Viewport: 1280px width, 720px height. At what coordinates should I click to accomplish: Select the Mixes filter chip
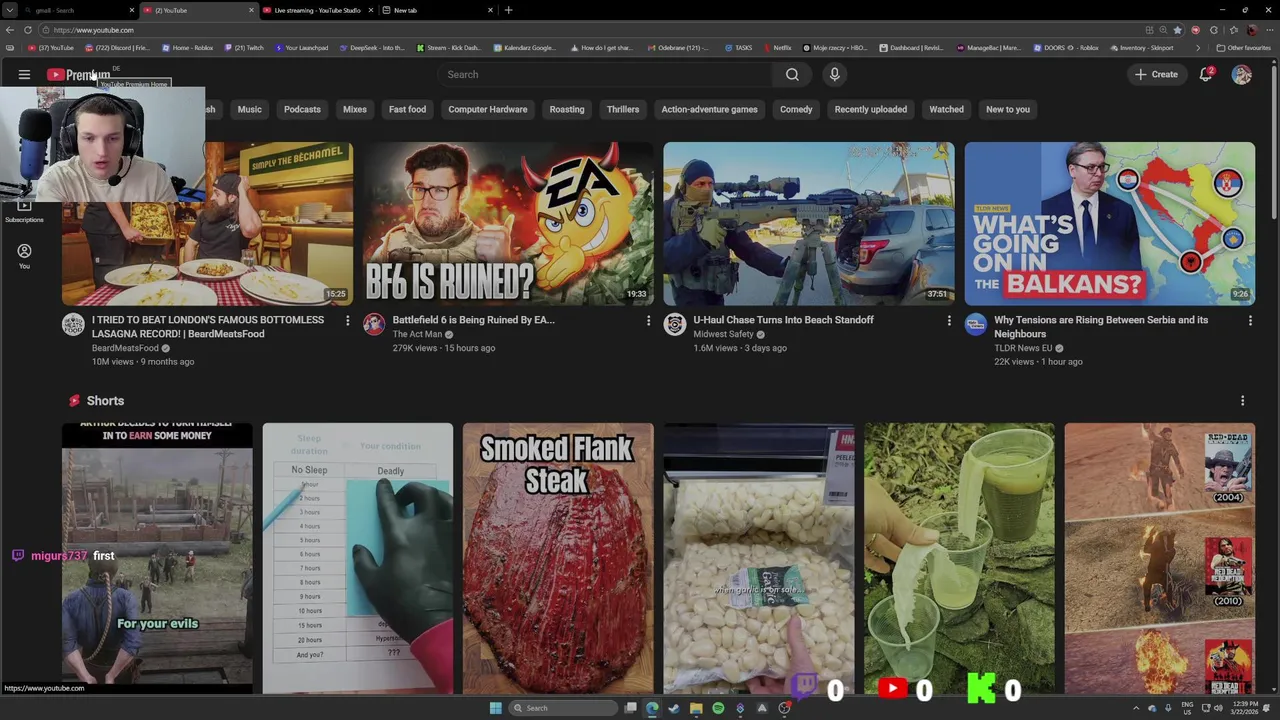[x=355, y=109]
